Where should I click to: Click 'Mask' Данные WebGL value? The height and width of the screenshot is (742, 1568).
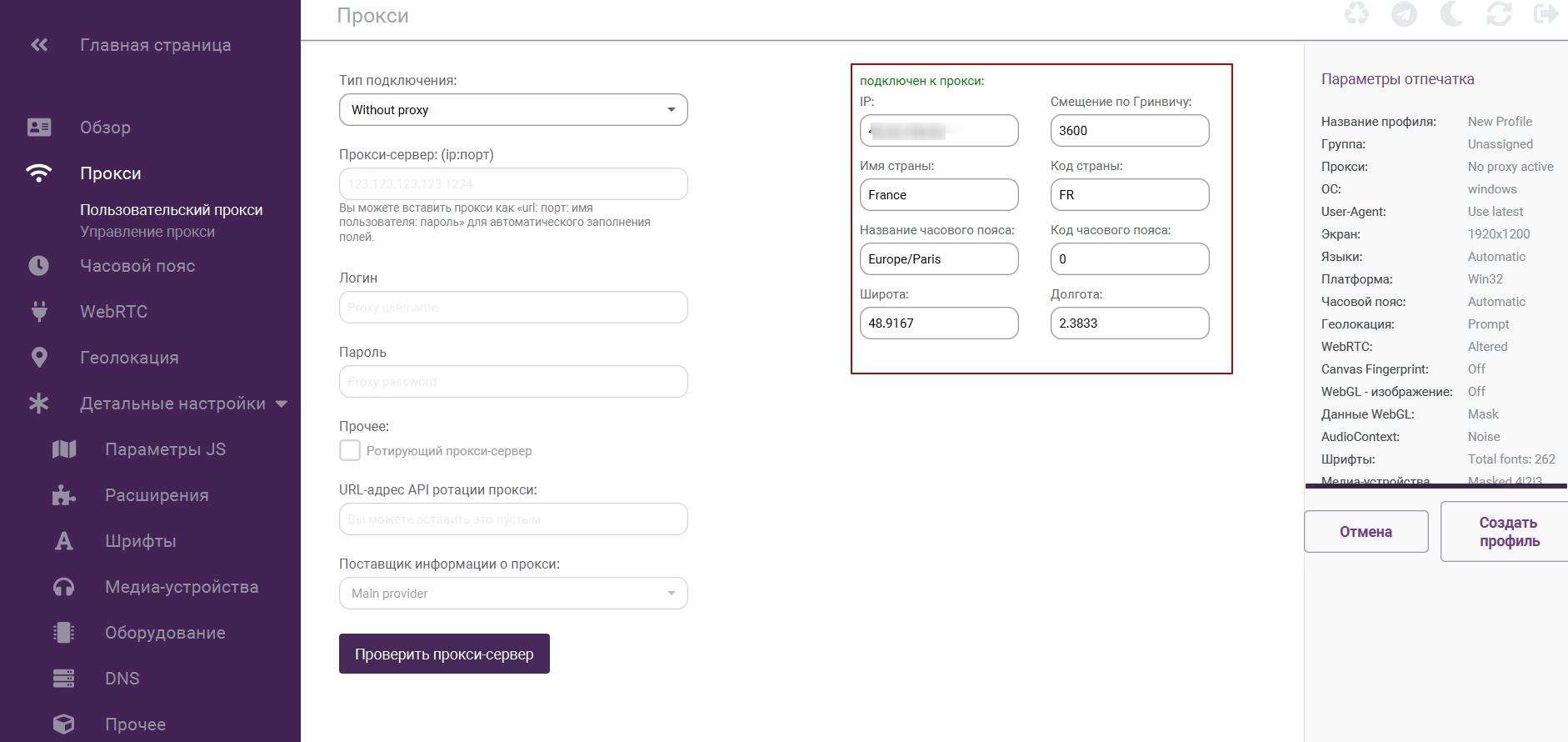[1483, 414]
